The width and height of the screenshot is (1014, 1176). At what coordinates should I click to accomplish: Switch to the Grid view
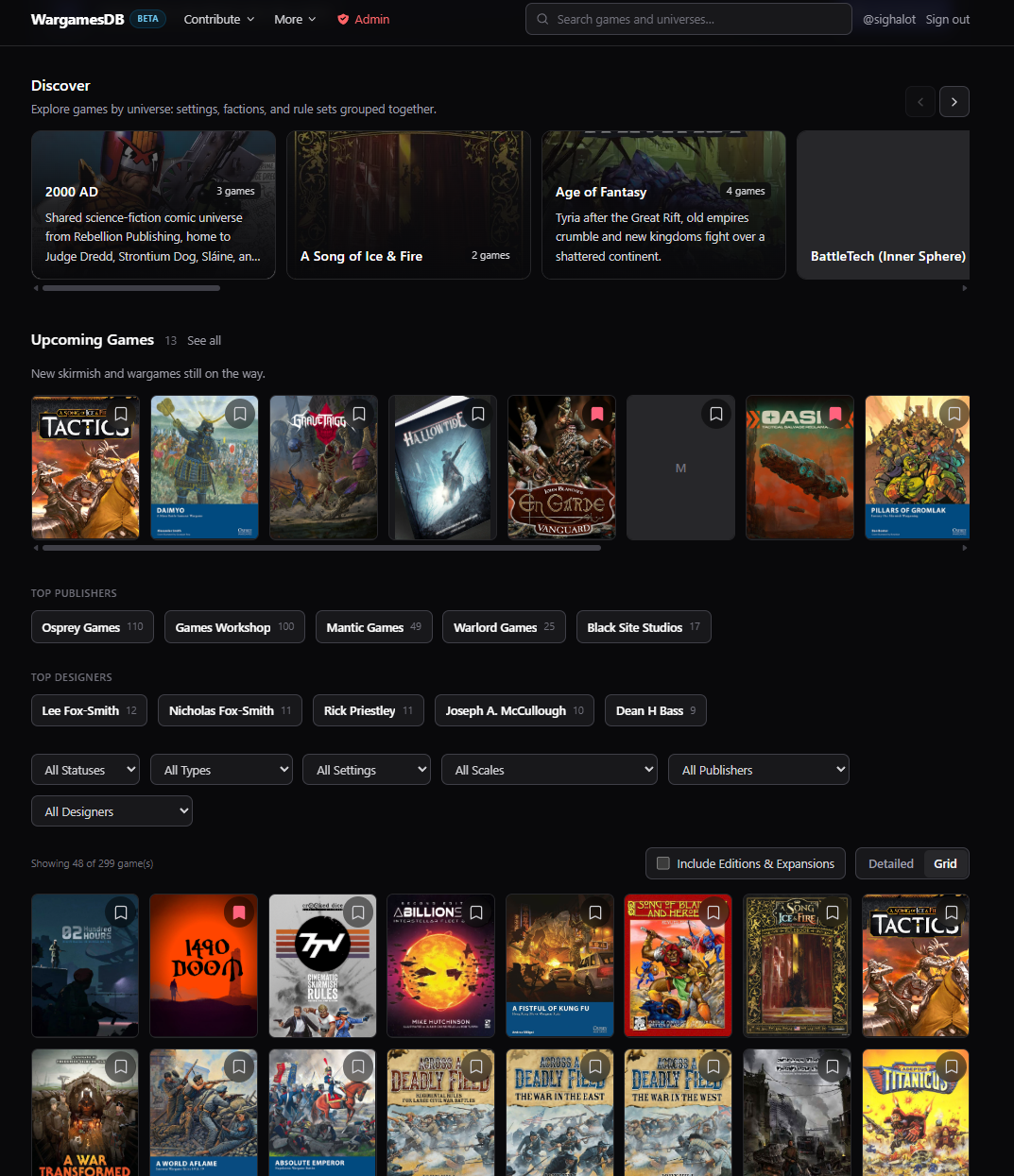(x=945, y=863)
